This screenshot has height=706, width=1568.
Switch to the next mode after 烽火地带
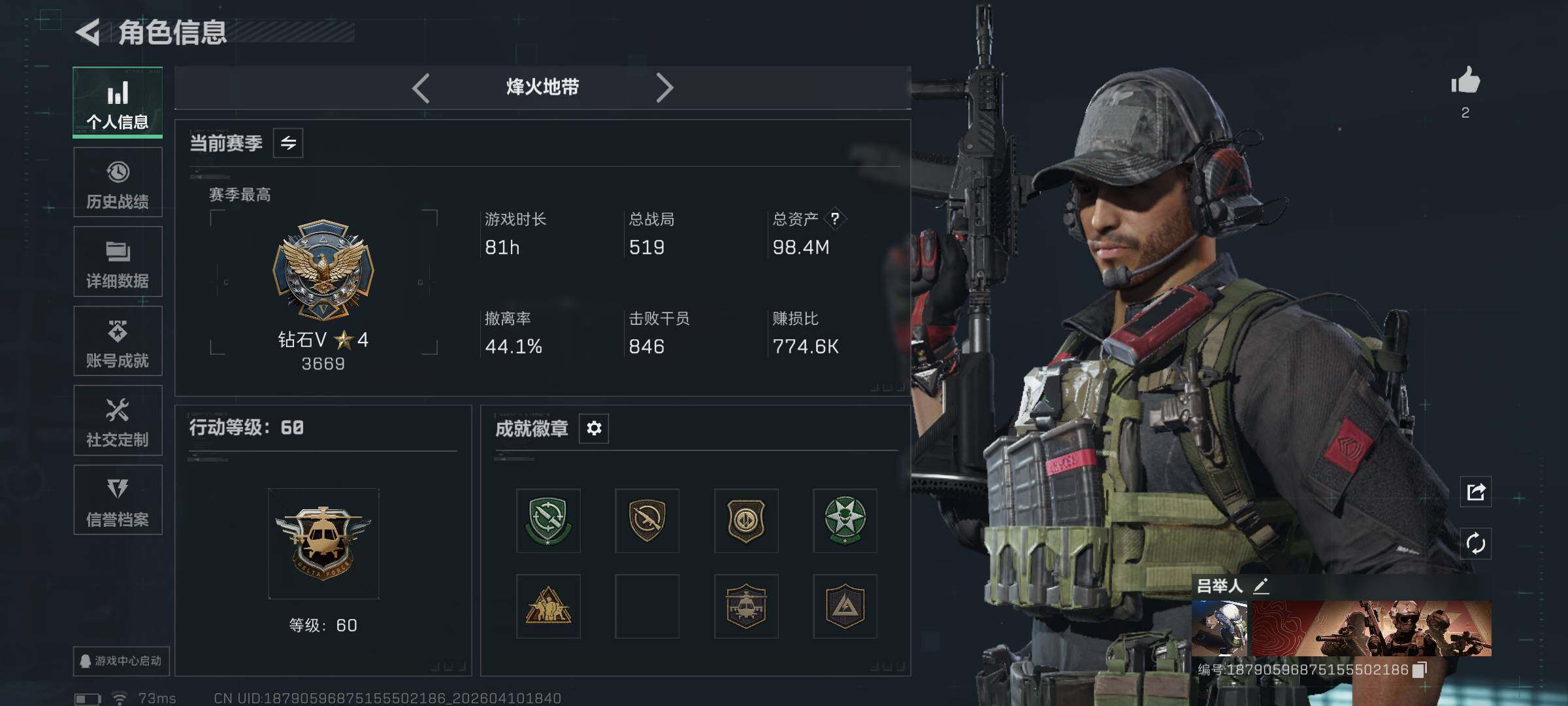[664, 88]
